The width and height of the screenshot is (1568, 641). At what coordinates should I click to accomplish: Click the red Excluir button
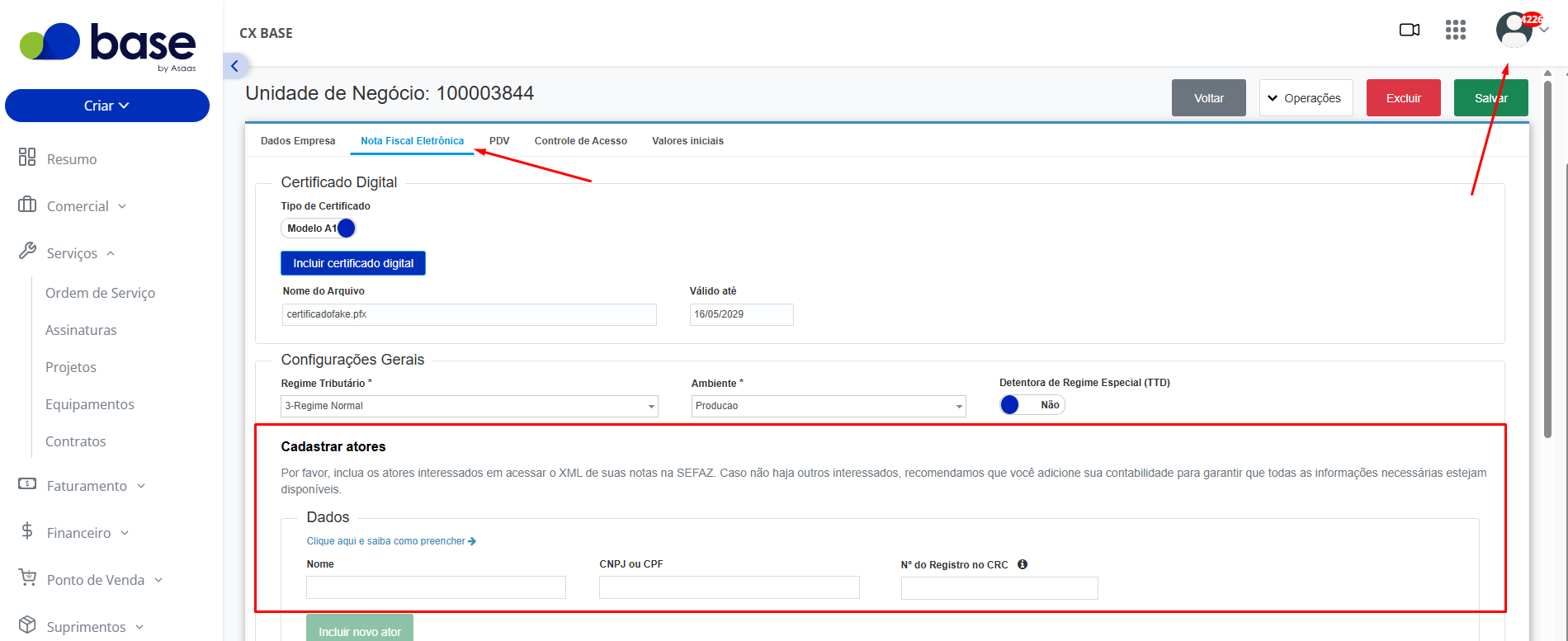1404,98
